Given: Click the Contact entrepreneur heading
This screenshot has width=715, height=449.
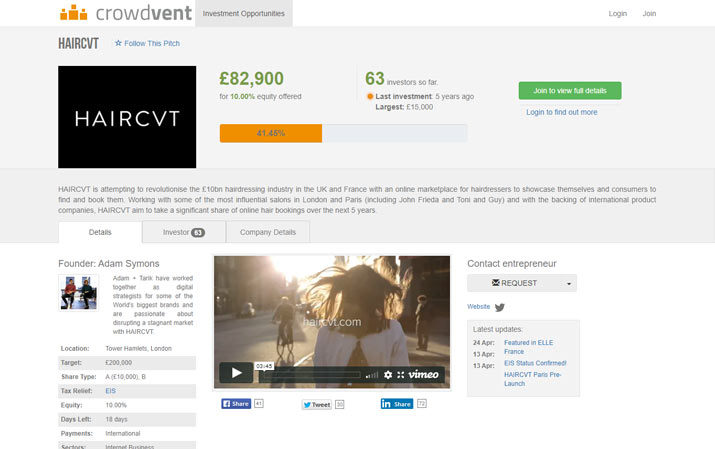Looking at the screenshot, I should click(x=512, y=263).
